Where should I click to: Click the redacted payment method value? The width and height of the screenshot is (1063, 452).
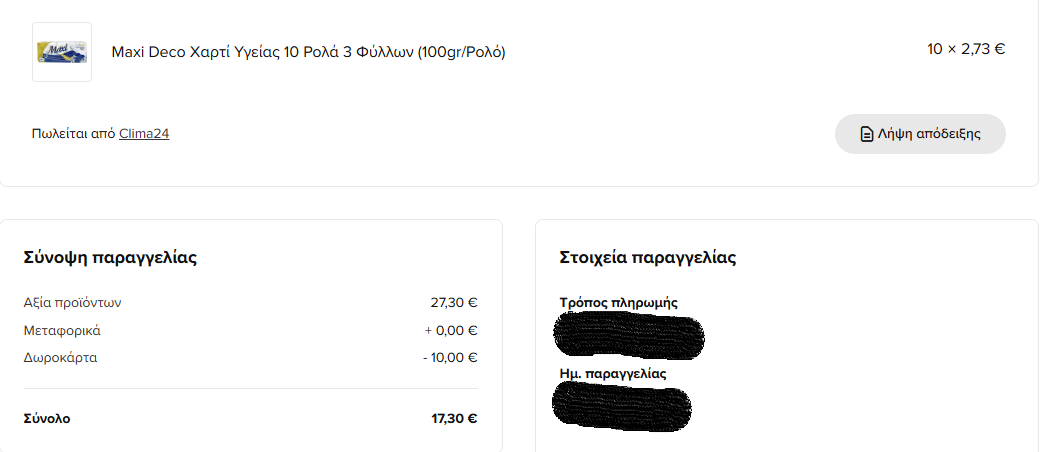[x=629, y=334]
